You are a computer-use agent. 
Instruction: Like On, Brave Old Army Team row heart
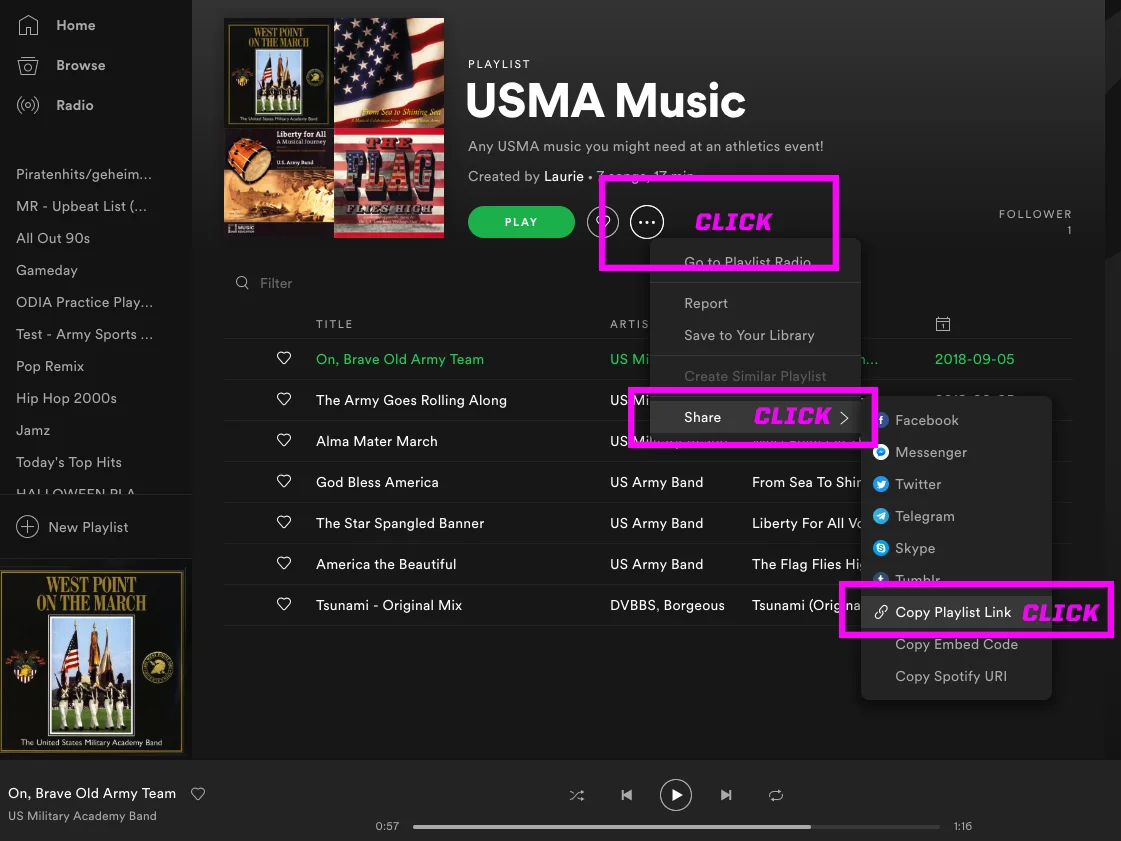tap(284, 358)
